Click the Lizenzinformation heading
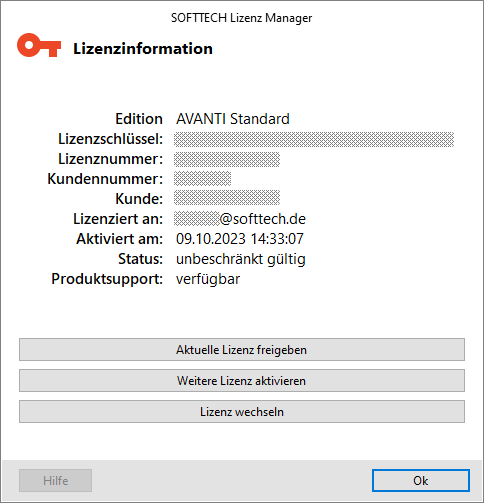Screen dimensions: 484x503 143,49
